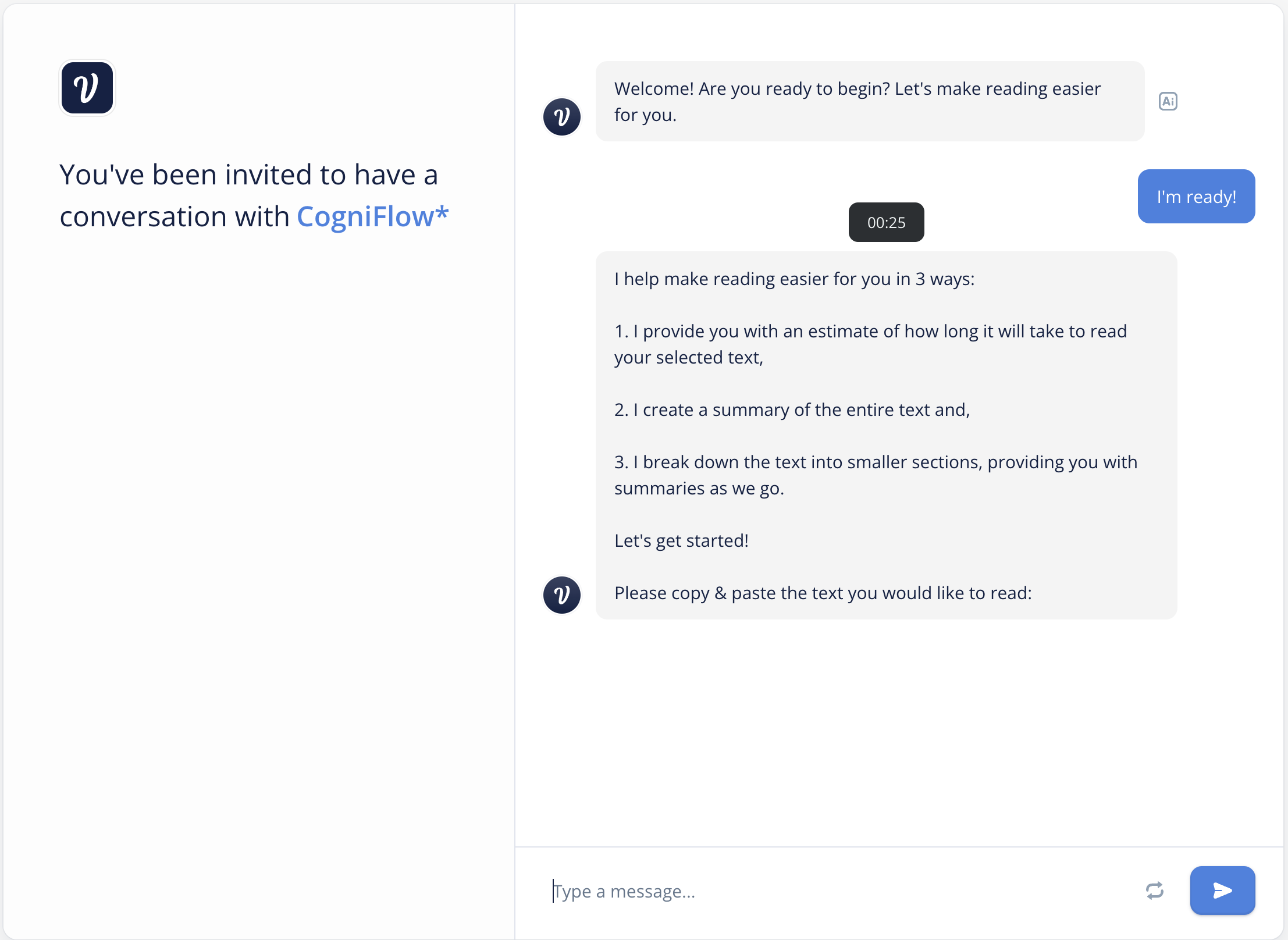Screen dimensions: 1288x940
Task: Open the CogniFlow* link in the heading
Action: point(372,216)
